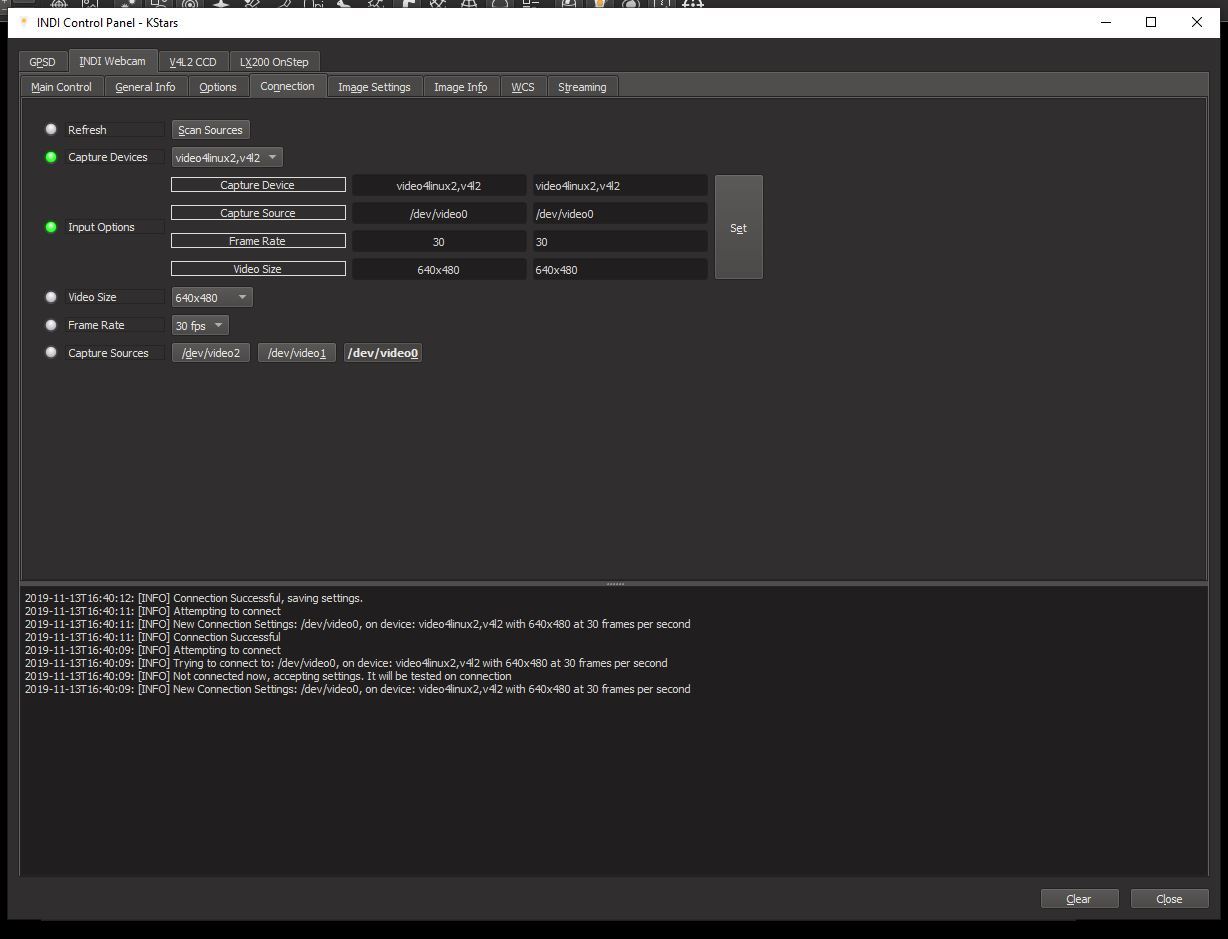Screen dimensions: 1228x939
Task: Click the log line 'Not connected now, accepting settings'
Action: click(x=268, y=676)
